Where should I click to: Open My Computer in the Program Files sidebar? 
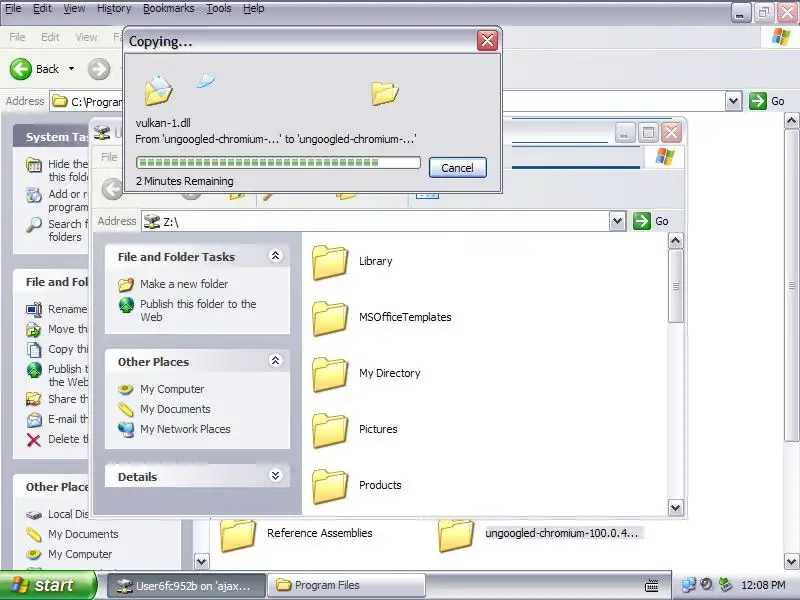(x=80, y=554)
